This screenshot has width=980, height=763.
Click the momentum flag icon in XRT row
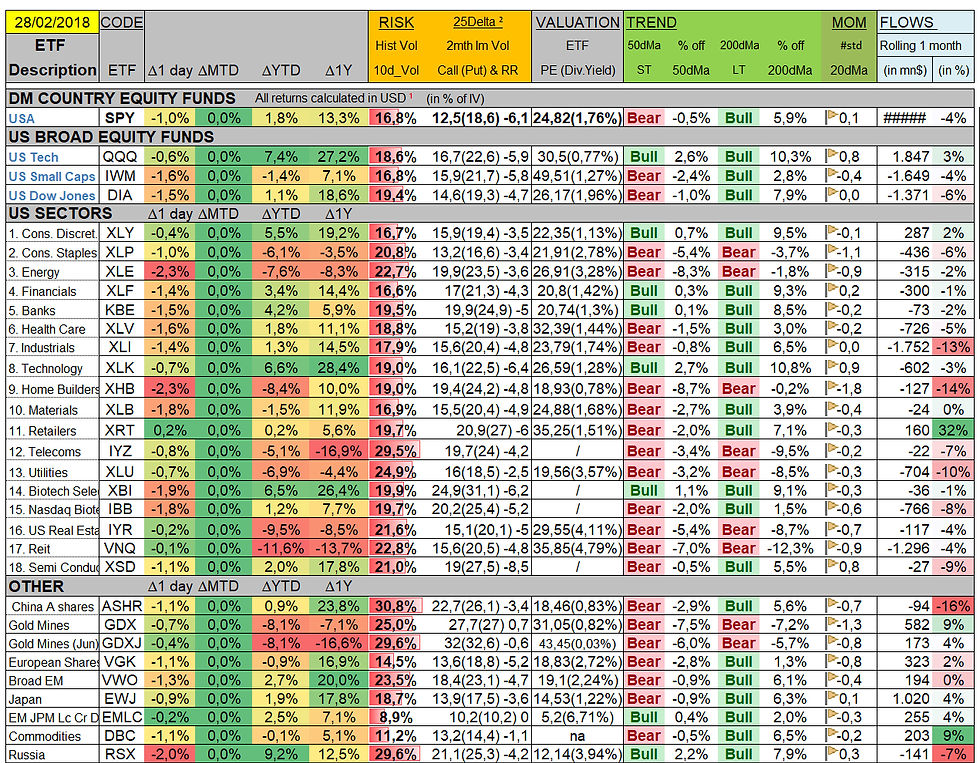tap(831, 429)
